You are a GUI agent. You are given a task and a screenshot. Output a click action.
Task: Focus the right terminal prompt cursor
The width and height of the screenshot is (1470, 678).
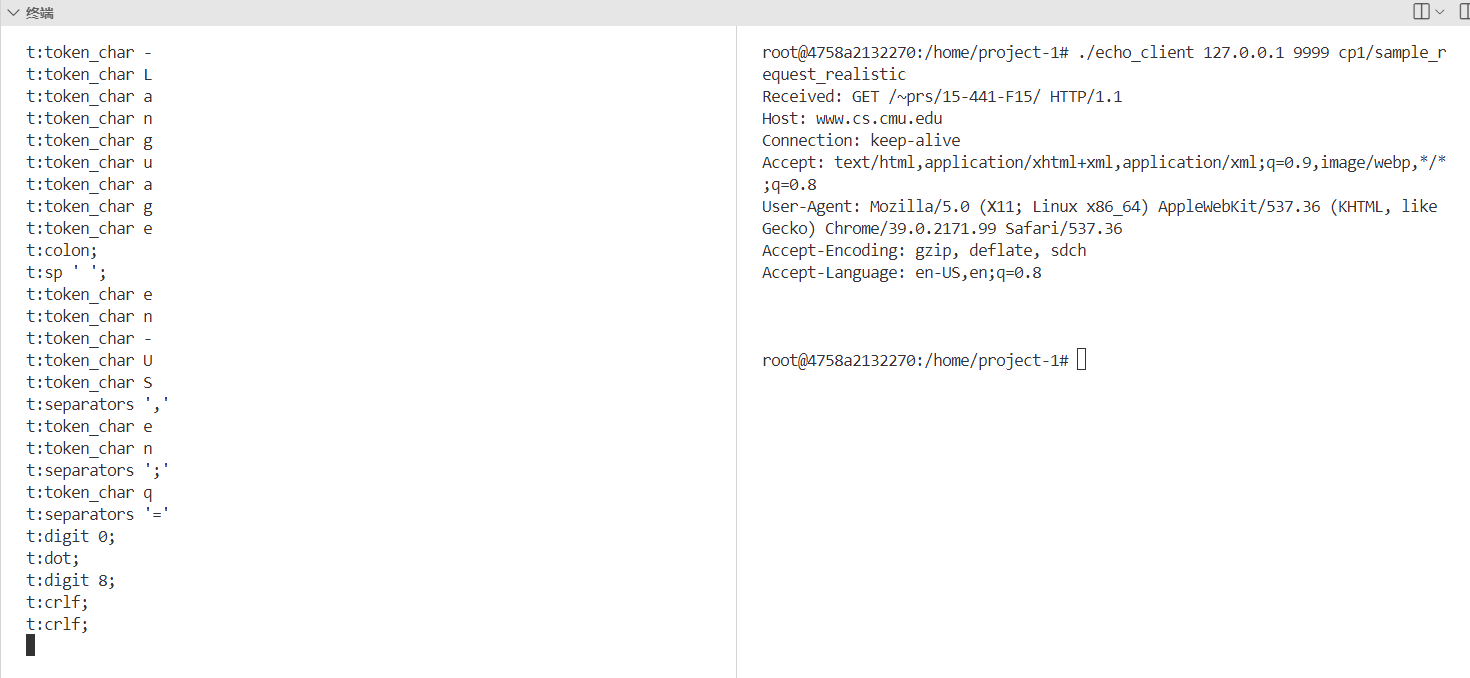pos(1082,360)
